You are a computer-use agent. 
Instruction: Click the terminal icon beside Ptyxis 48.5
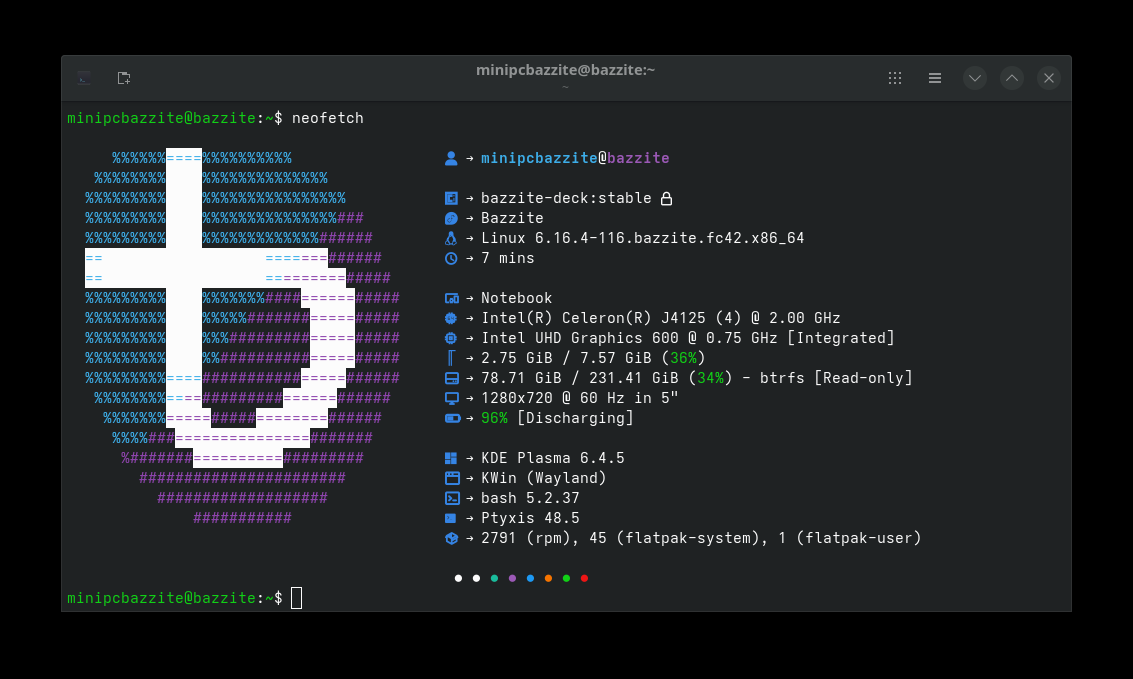pos(450,518)
